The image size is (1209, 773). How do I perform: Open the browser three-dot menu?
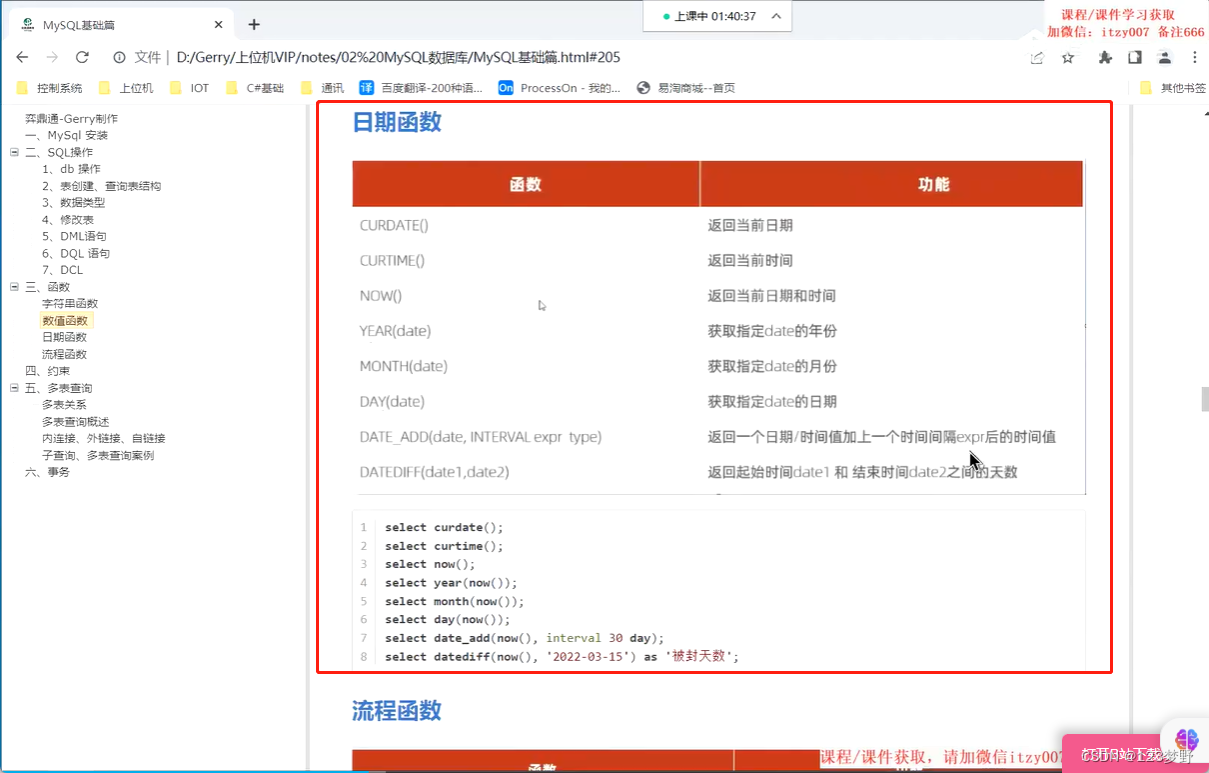(x=1193, y=58)
